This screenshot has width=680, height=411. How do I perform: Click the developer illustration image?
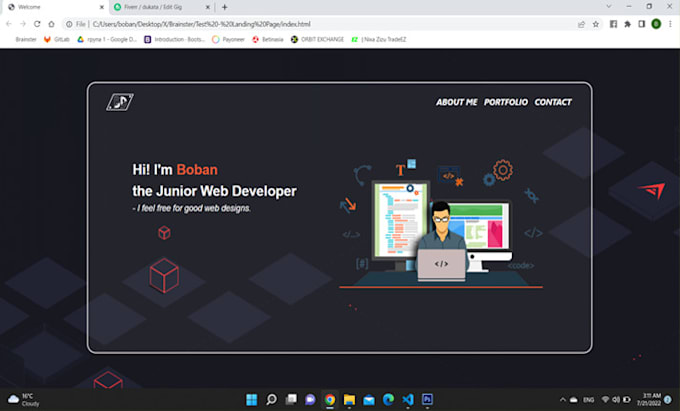(x=441, y=223)
